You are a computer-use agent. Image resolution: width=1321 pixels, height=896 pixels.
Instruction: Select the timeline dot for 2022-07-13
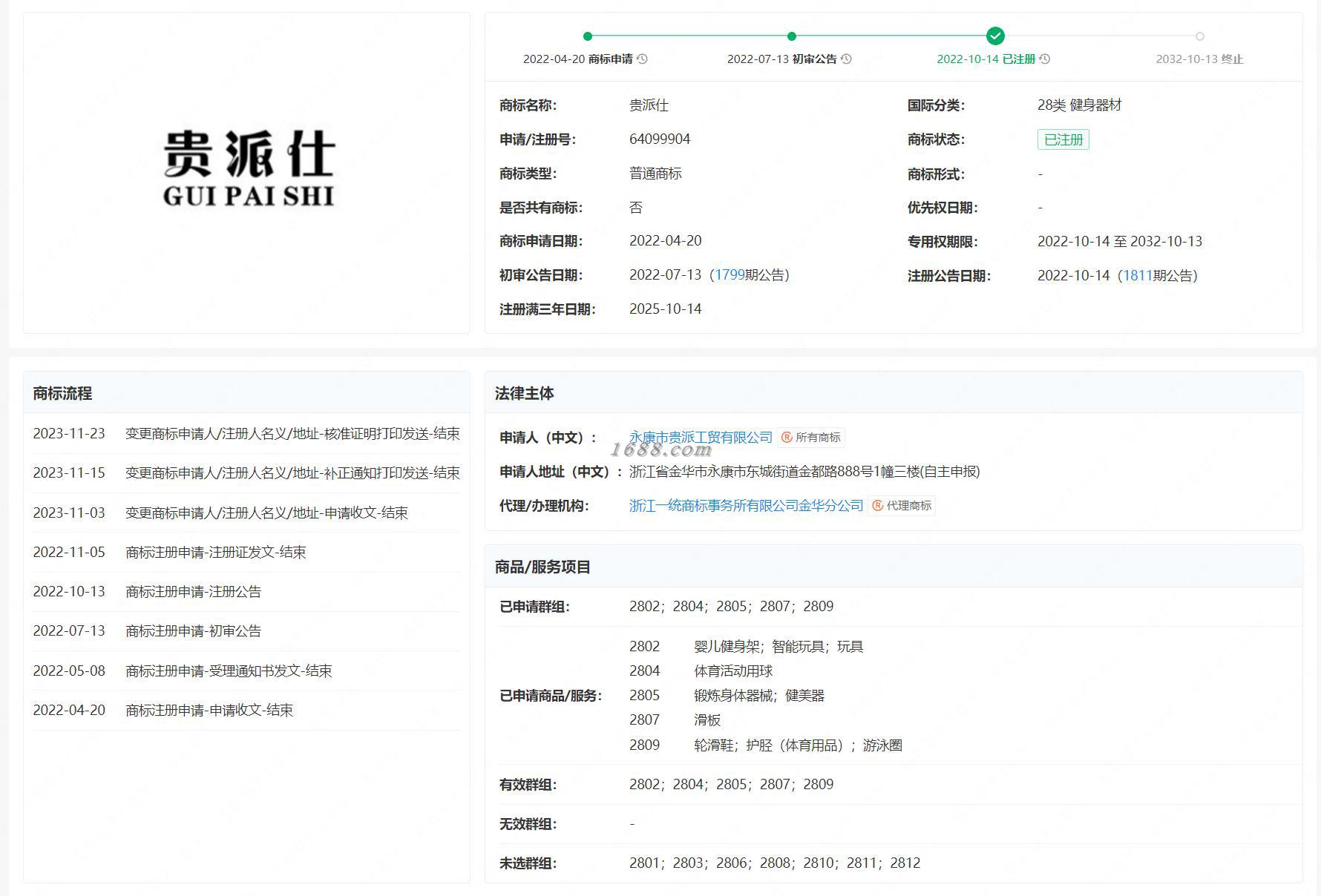pyautogui.click(x=792, y=36)
